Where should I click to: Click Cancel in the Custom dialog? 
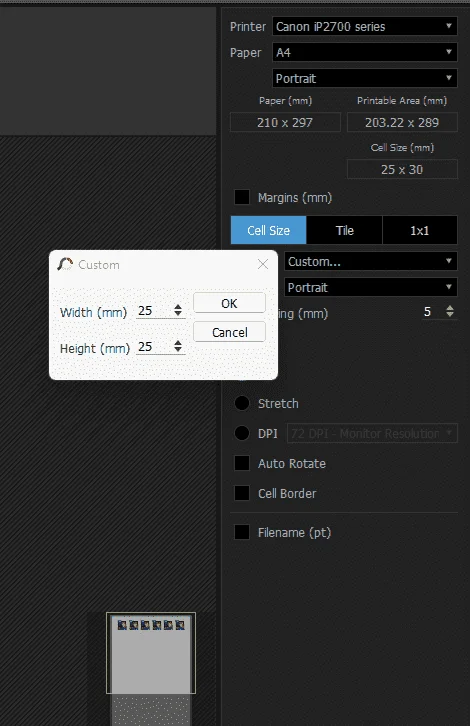click(229, 332)
